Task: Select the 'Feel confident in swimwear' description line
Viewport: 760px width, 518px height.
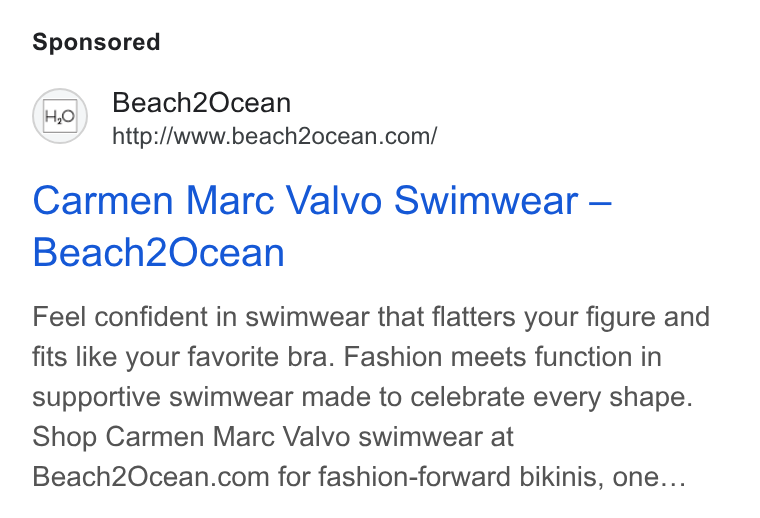Action: (371, 317)
